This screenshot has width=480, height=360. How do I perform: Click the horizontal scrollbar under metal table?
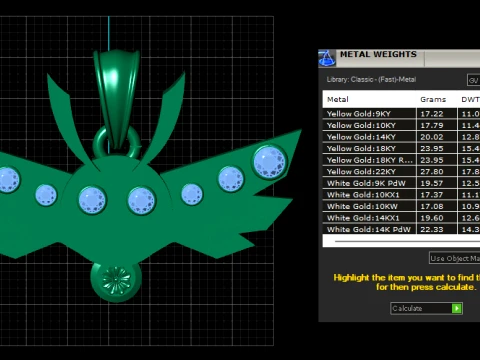click(x=407, y=241)
